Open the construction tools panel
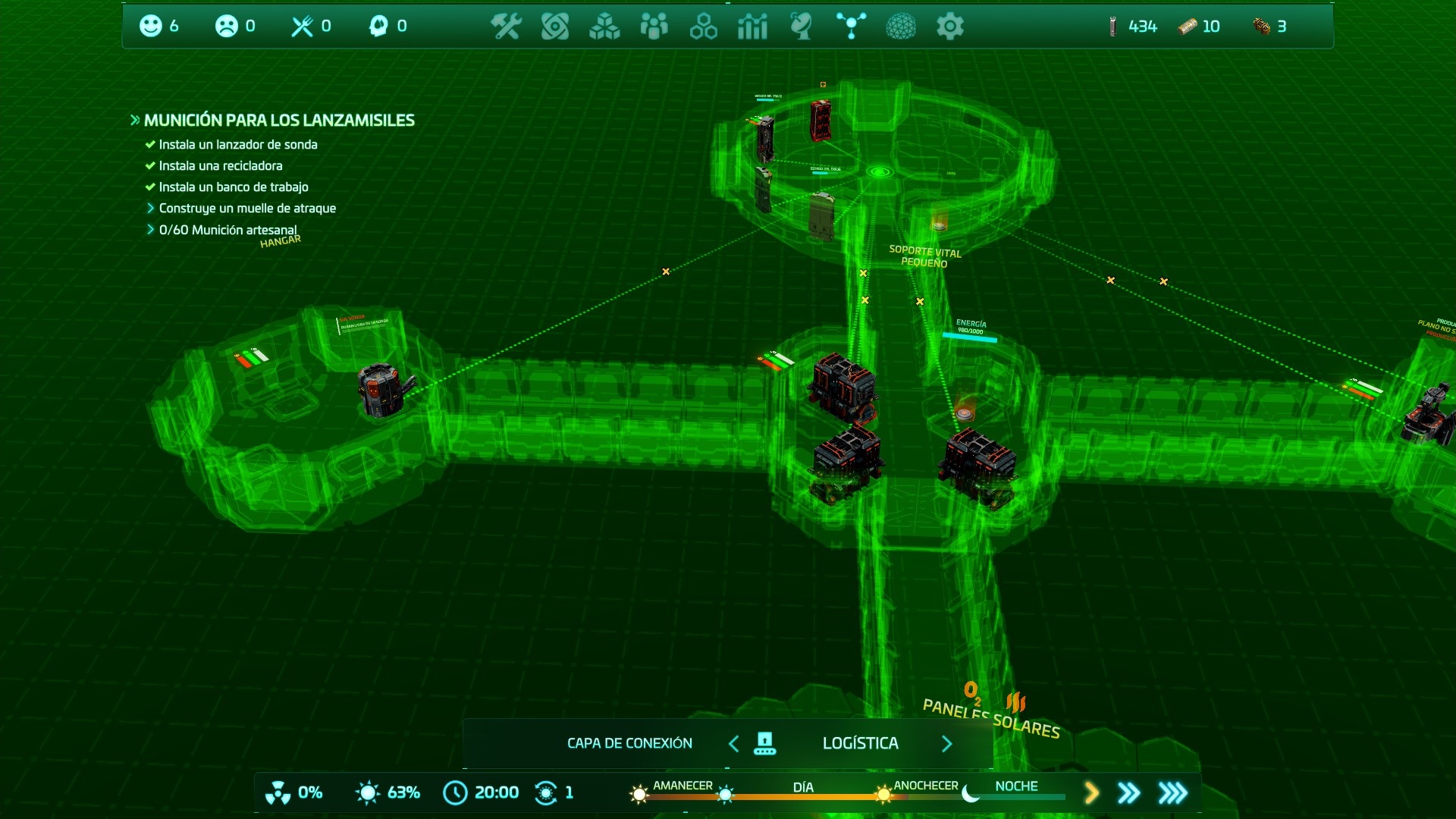This screenshot has width=1456, height=819. 508,27
